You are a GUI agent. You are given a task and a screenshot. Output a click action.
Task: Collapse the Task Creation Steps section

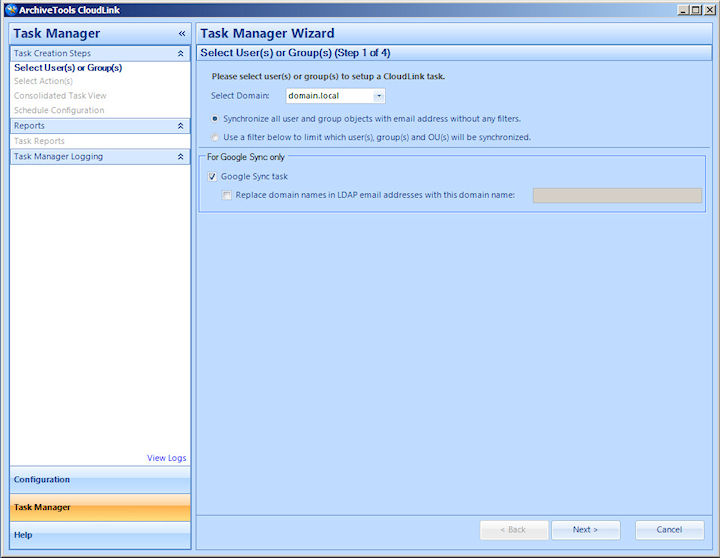point(180,54)
